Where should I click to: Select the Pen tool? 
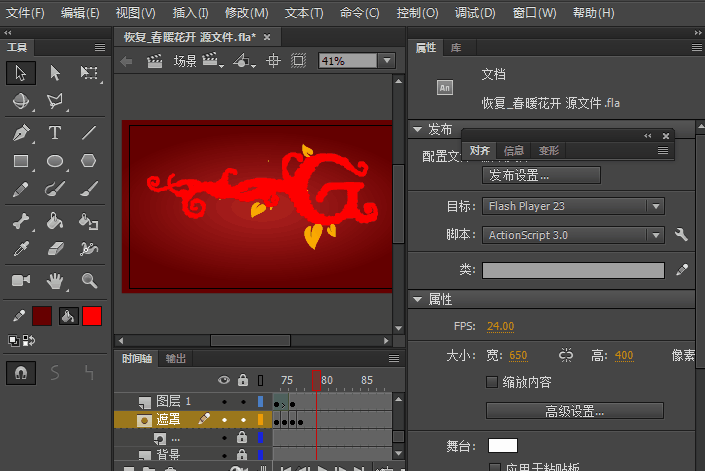(x=21, y=133)
